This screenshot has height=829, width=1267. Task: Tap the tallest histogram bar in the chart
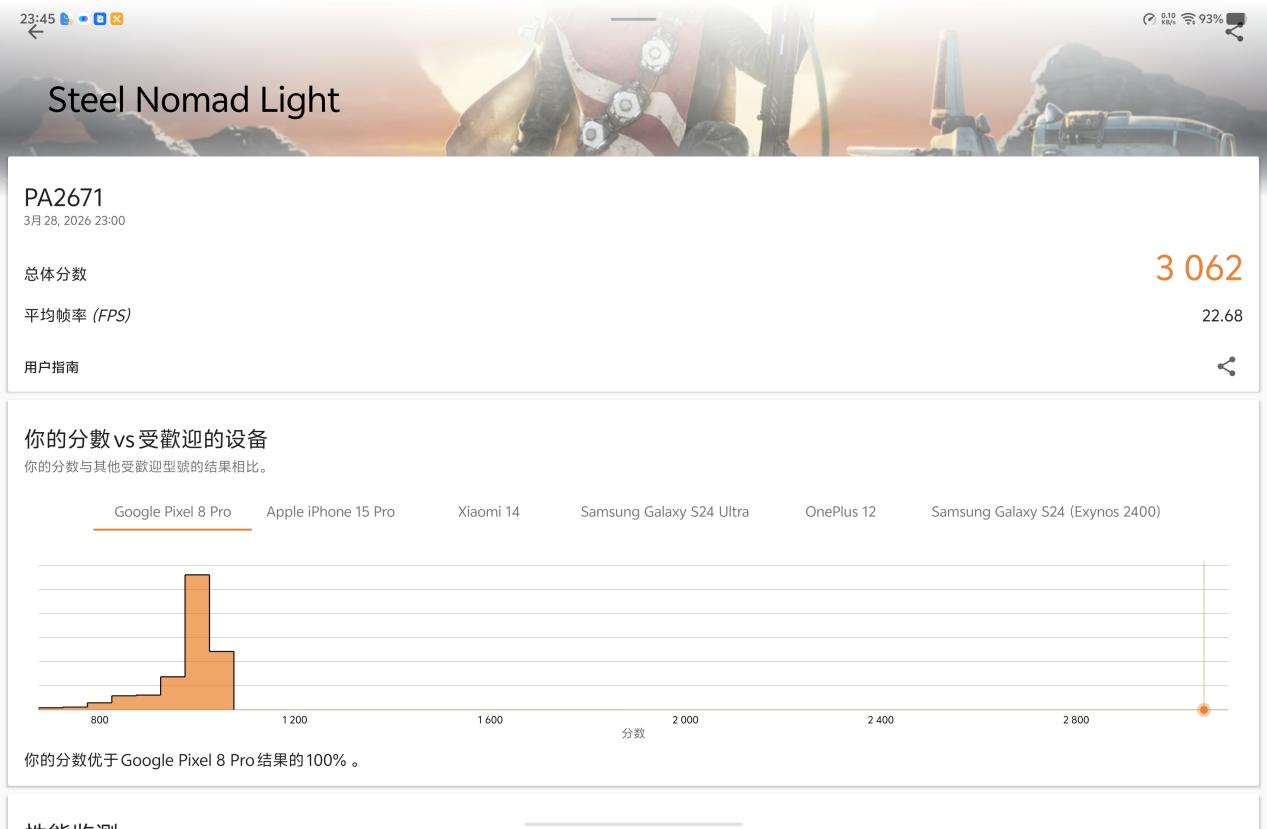coord(197,642)
